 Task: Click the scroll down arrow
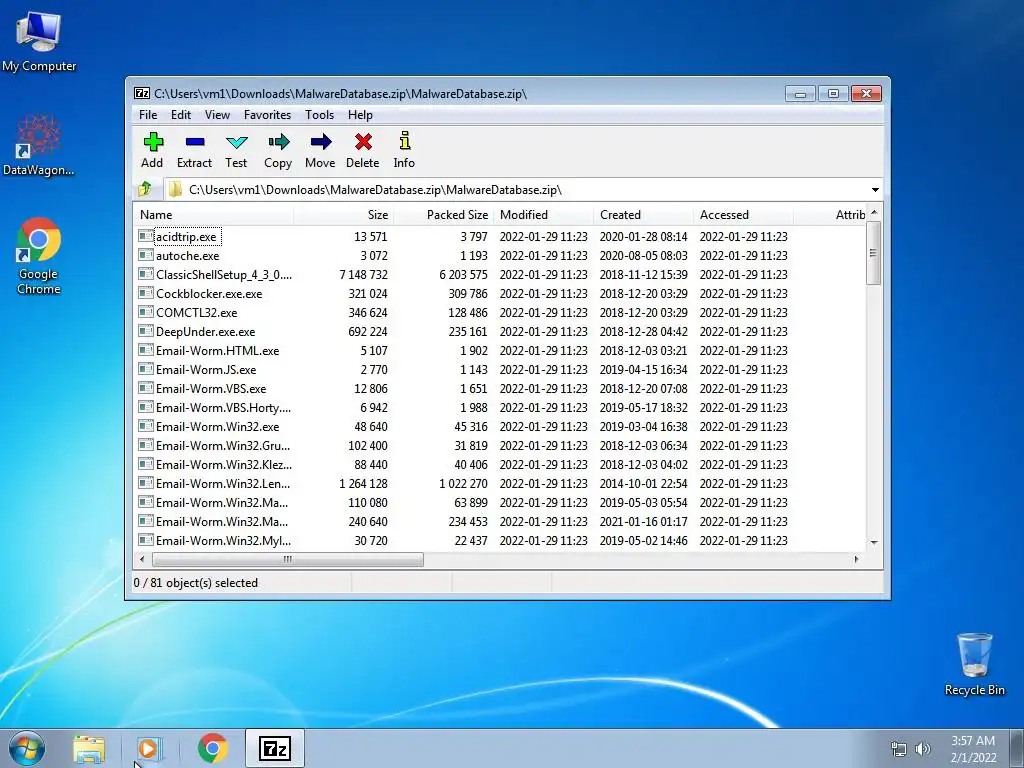(874, 542)
